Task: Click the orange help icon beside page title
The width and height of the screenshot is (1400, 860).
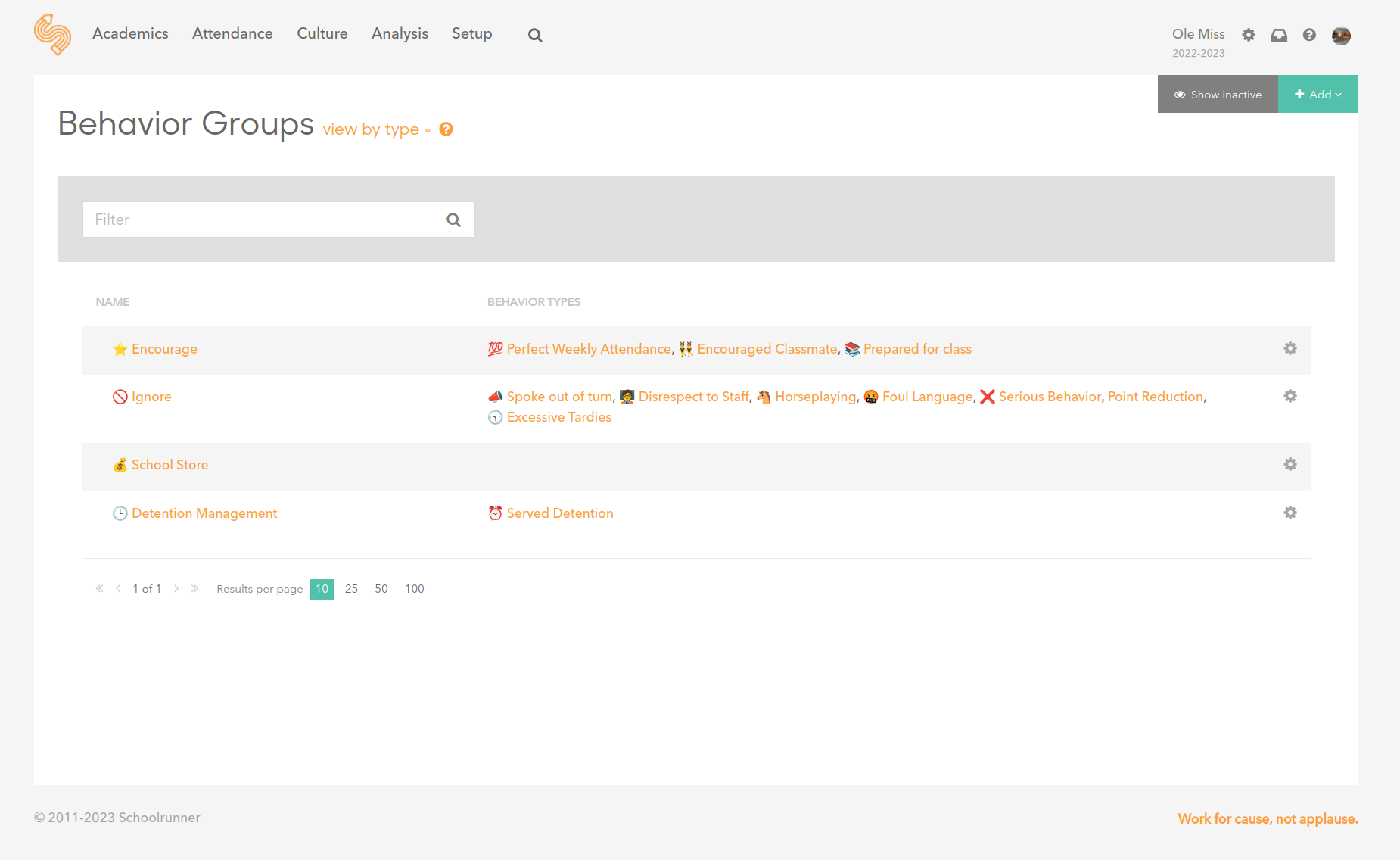Action: [446, 129]
